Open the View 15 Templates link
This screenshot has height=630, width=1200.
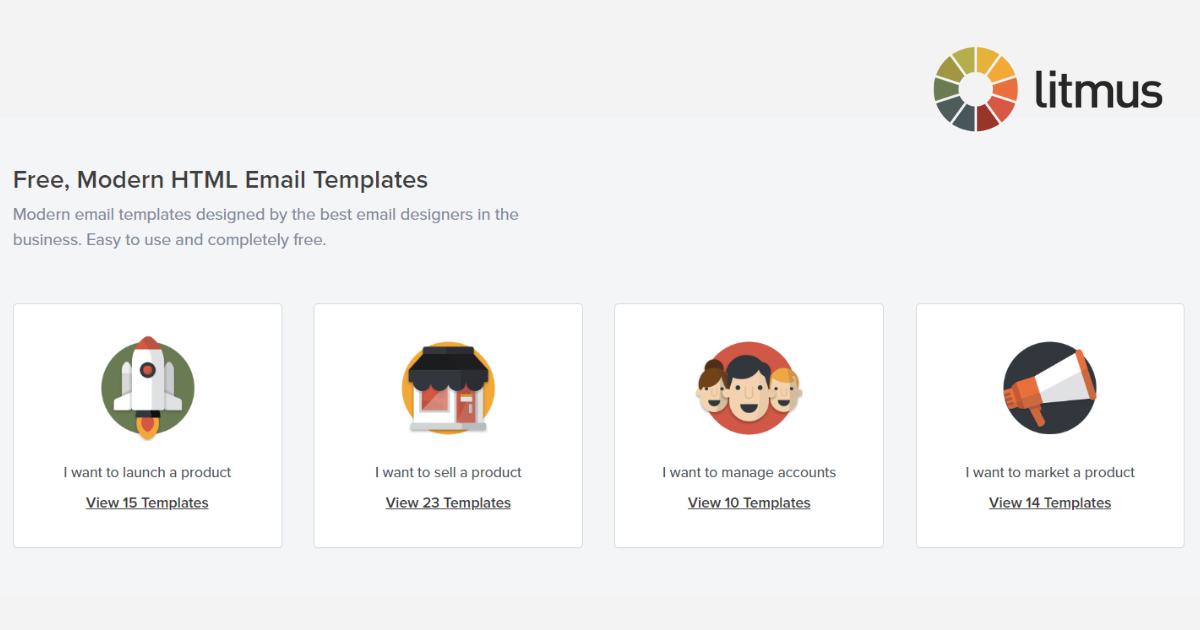(147, 503)
